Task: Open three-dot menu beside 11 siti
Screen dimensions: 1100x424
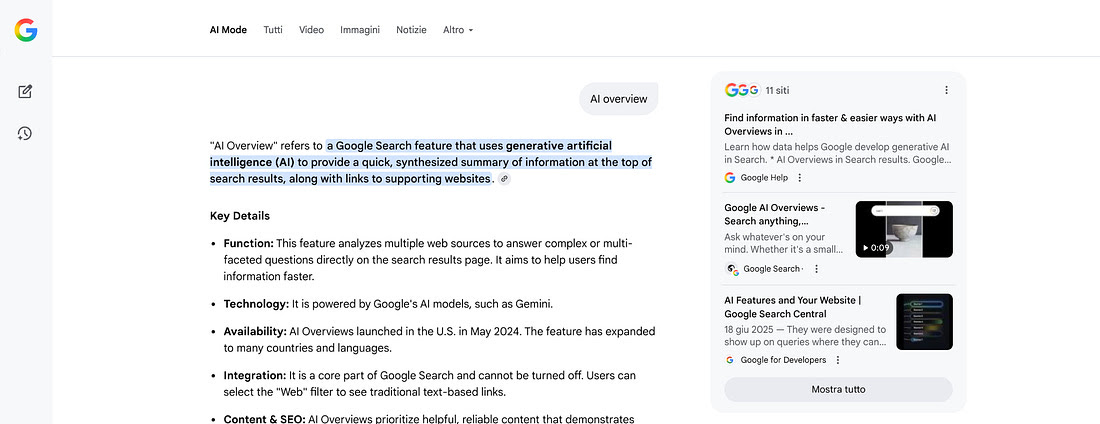Action: (x=946, y=90)
